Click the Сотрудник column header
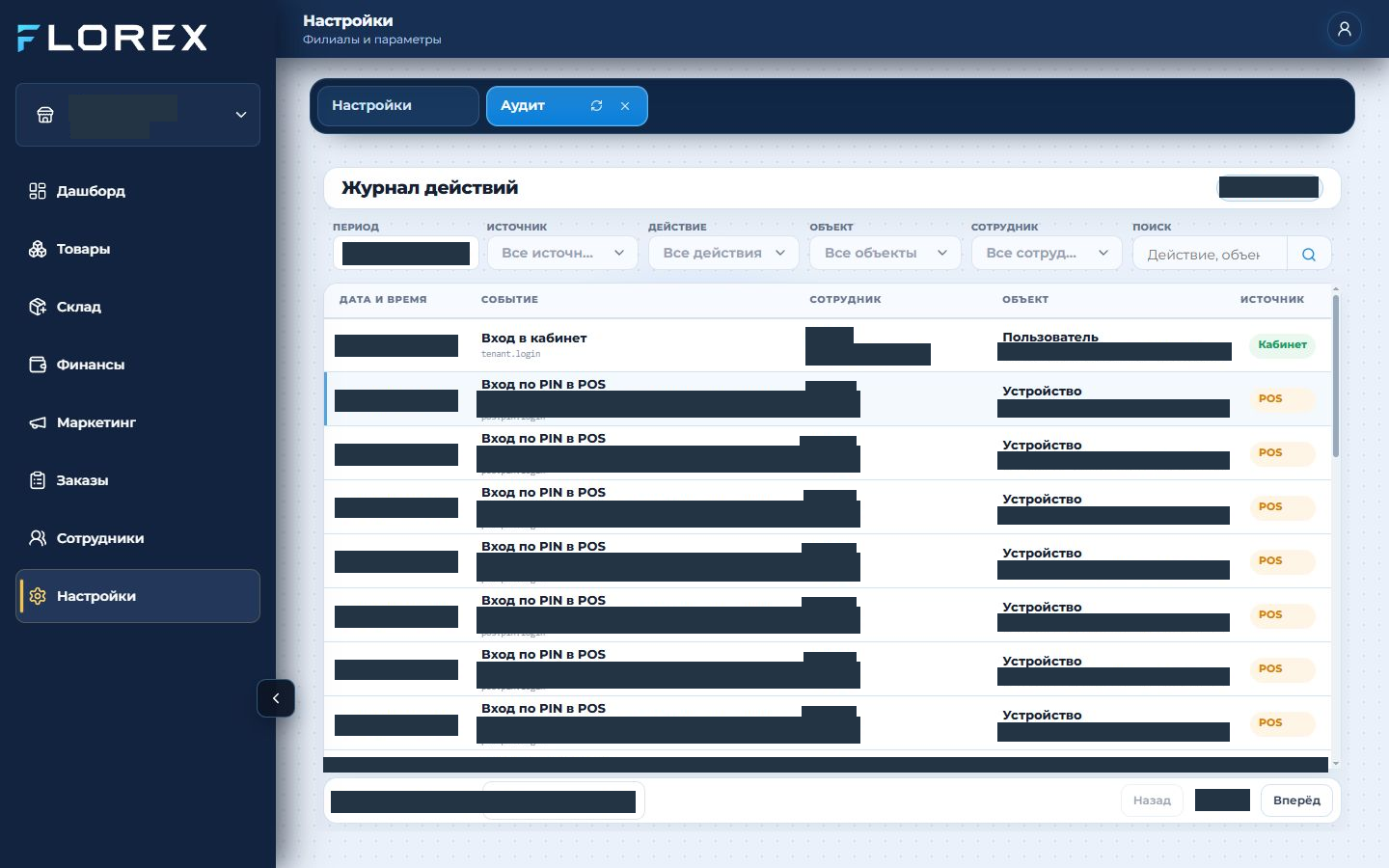 tap(845, 300)
